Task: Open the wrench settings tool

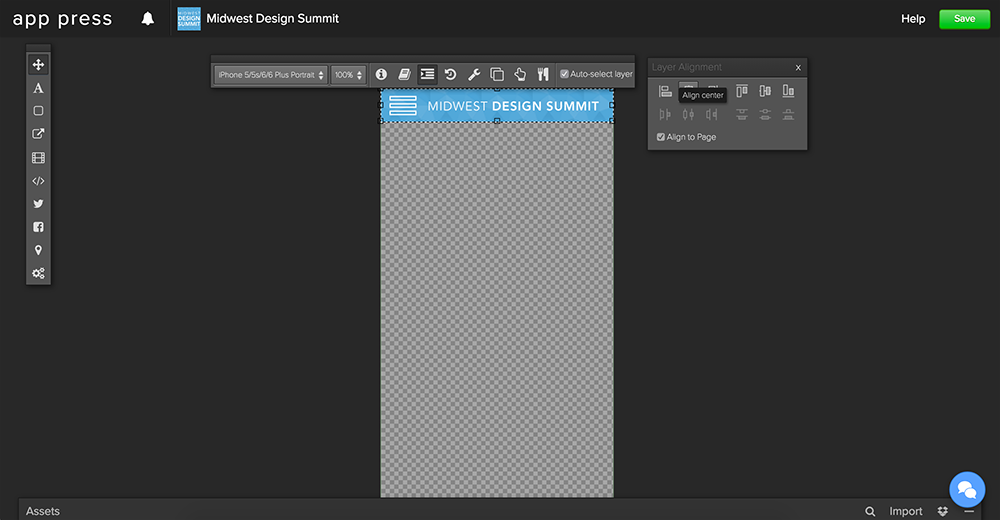Action: (474, 74)
